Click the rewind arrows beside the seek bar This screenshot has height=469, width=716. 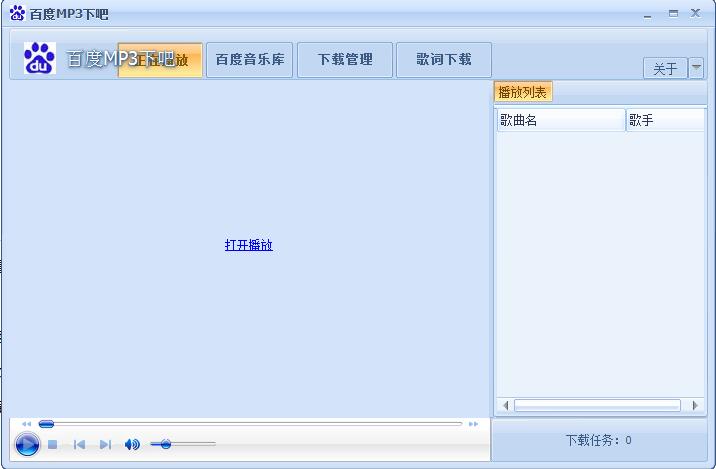pos(26,424)
